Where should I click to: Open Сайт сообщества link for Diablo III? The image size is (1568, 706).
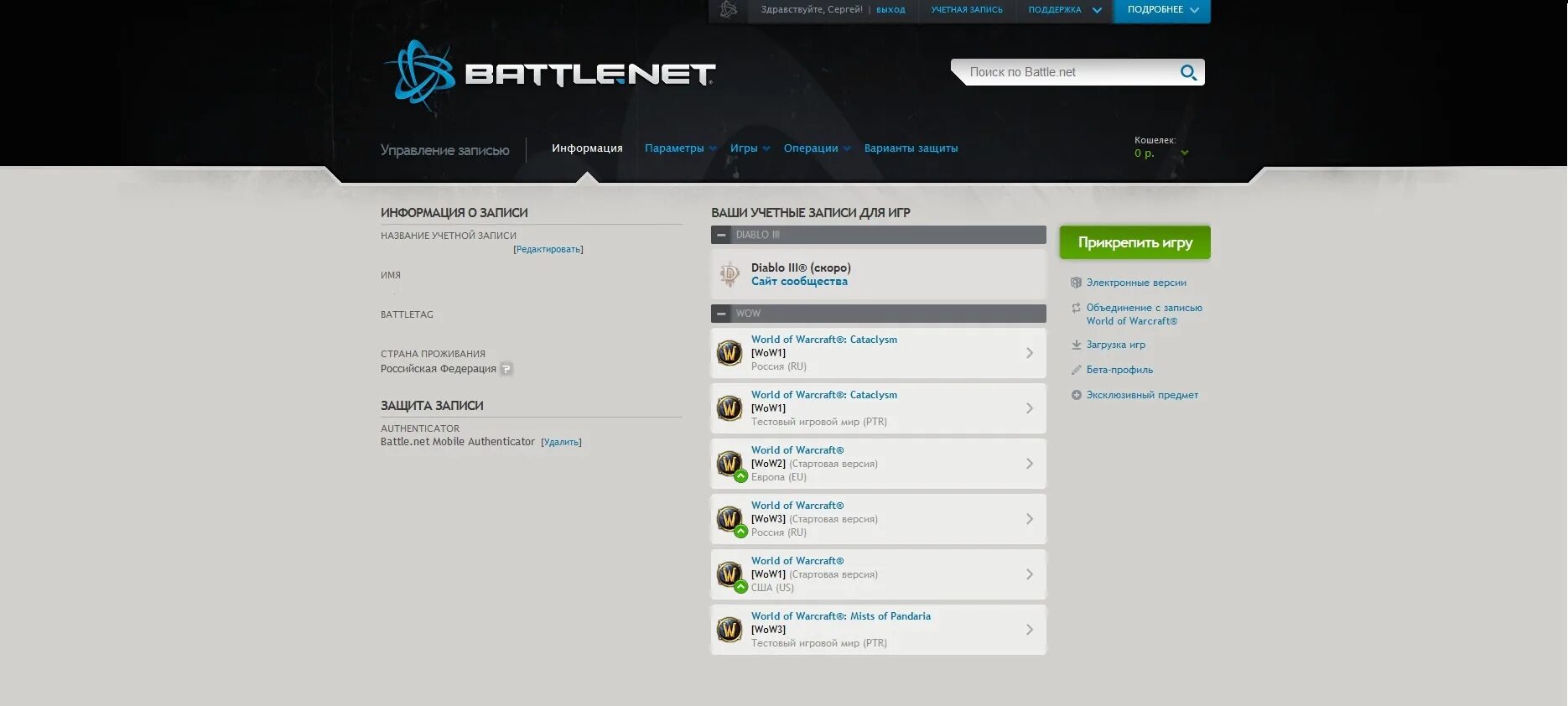(x=799, y=282)
